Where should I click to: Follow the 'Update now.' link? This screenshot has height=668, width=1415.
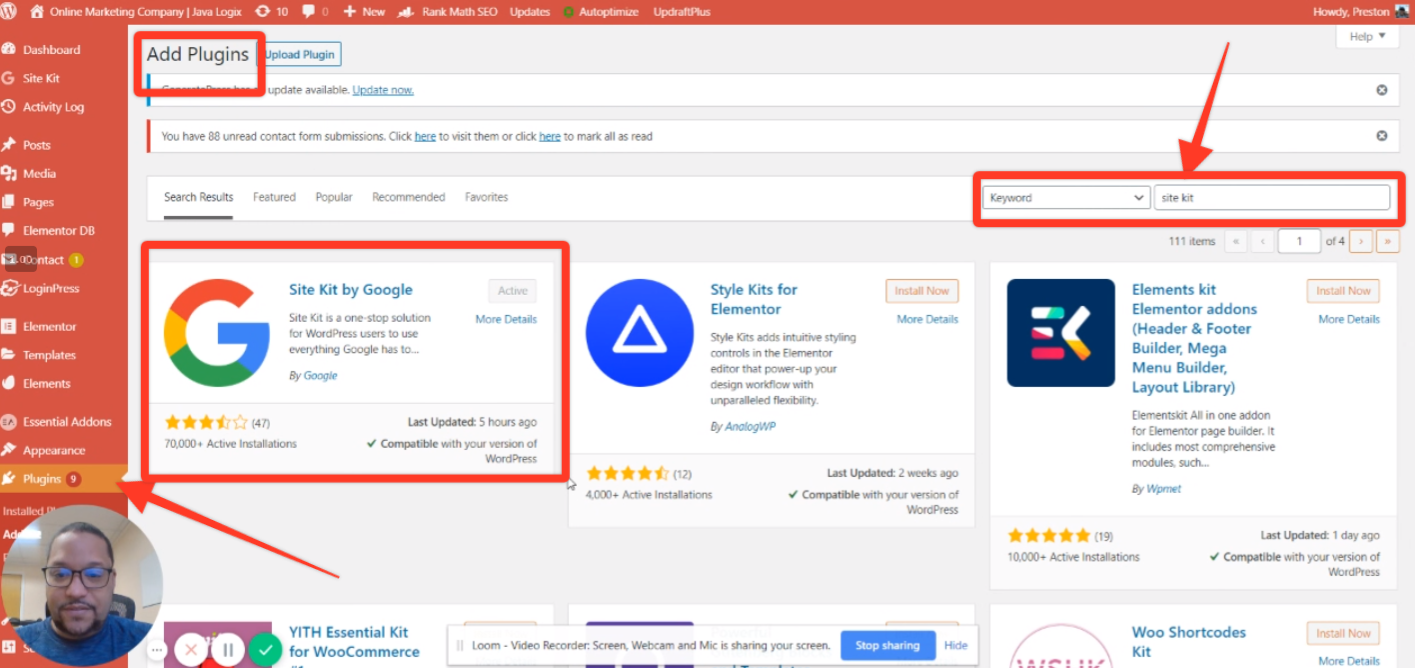383,90
